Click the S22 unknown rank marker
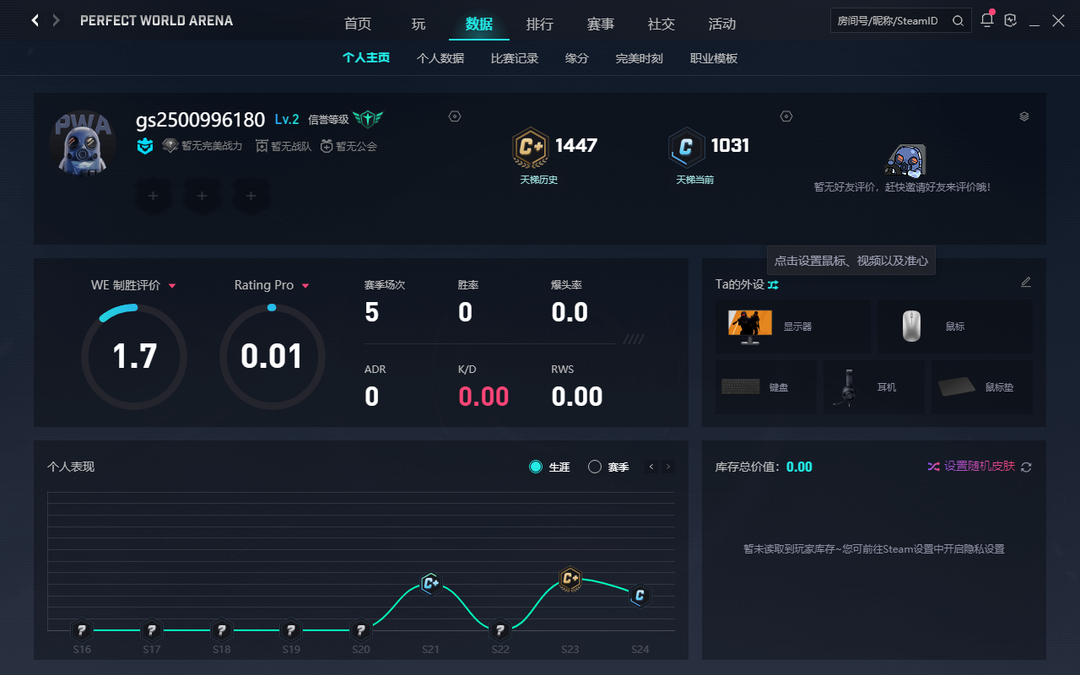This screenshot has width=1080, height=675. (500, 630)
